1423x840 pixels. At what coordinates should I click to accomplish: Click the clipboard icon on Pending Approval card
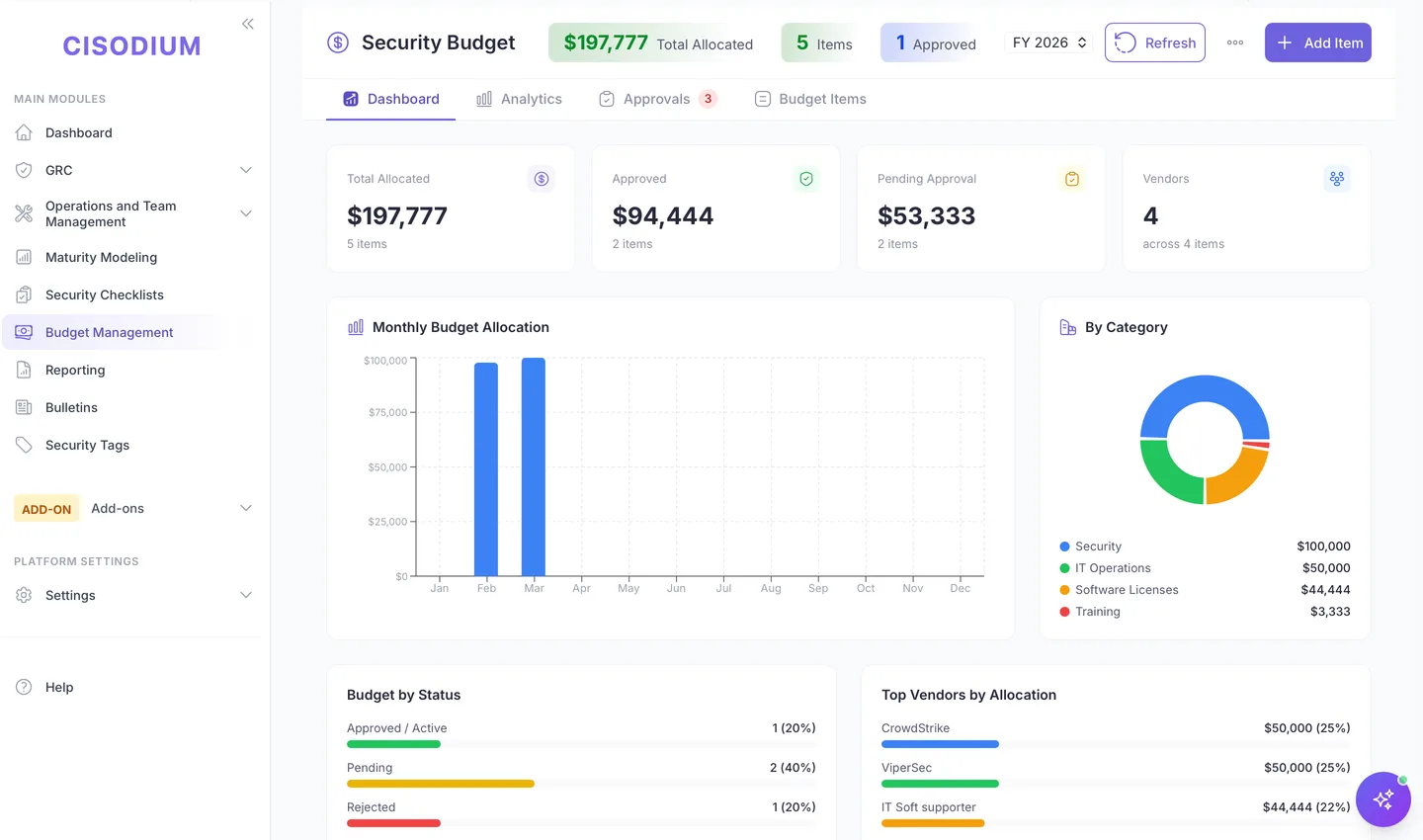pyautogui.click(x=1072, y=179)
